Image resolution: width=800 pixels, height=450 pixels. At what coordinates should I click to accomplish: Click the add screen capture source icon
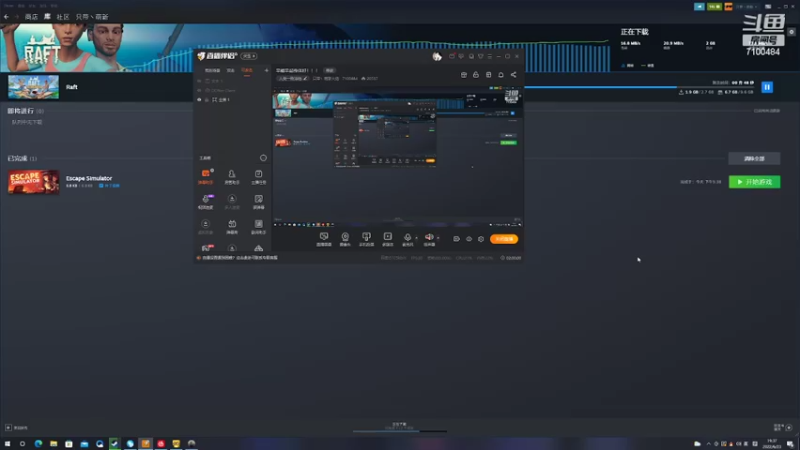tap(323, 239)
